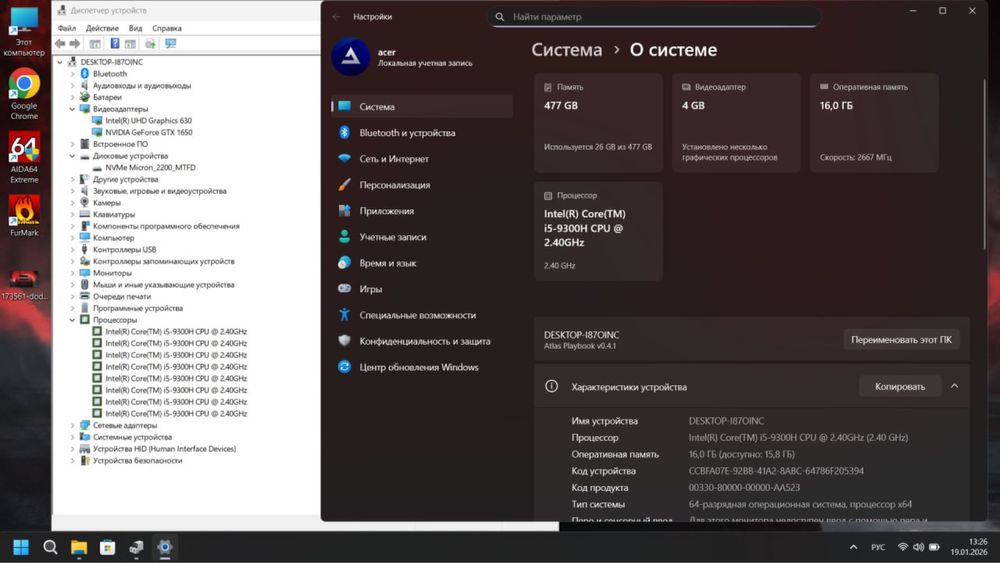Viewport: 1000px width, 563px height.
Task: Open 'Вид' menu in Device Manager
Action: coord(135,28)
